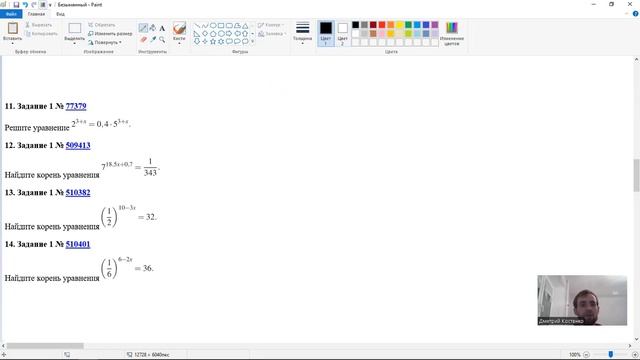The width and height of the screenshot is (640, 360).
Task: Click the Cut (Вырезать) button
Action: 38,25
